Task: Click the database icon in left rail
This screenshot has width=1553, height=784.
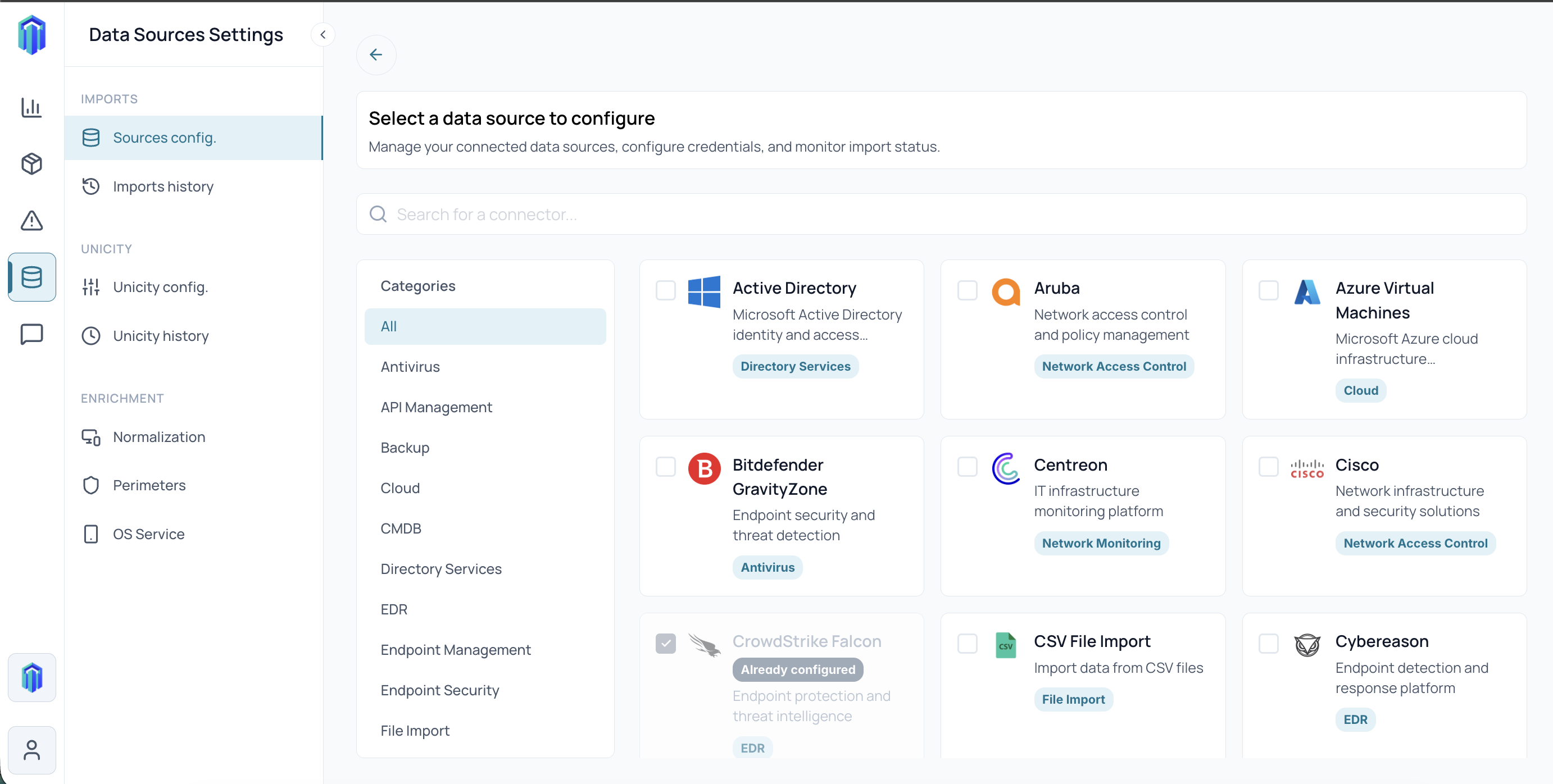Action: pos(31,277)
